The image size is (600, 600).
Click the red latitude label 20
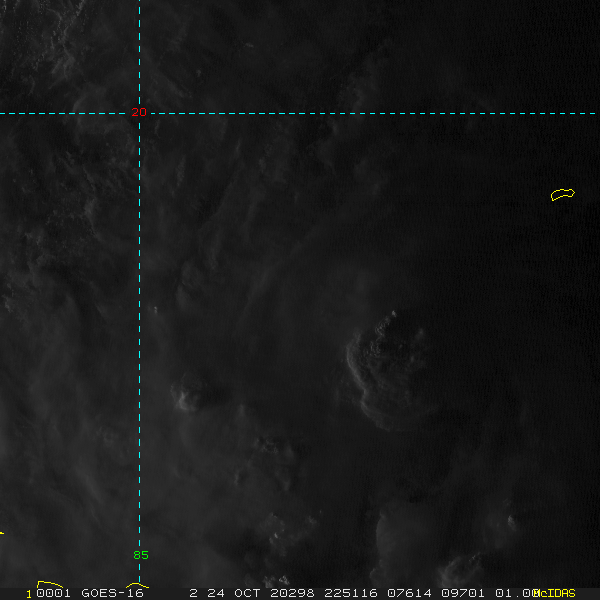(139, 112)
